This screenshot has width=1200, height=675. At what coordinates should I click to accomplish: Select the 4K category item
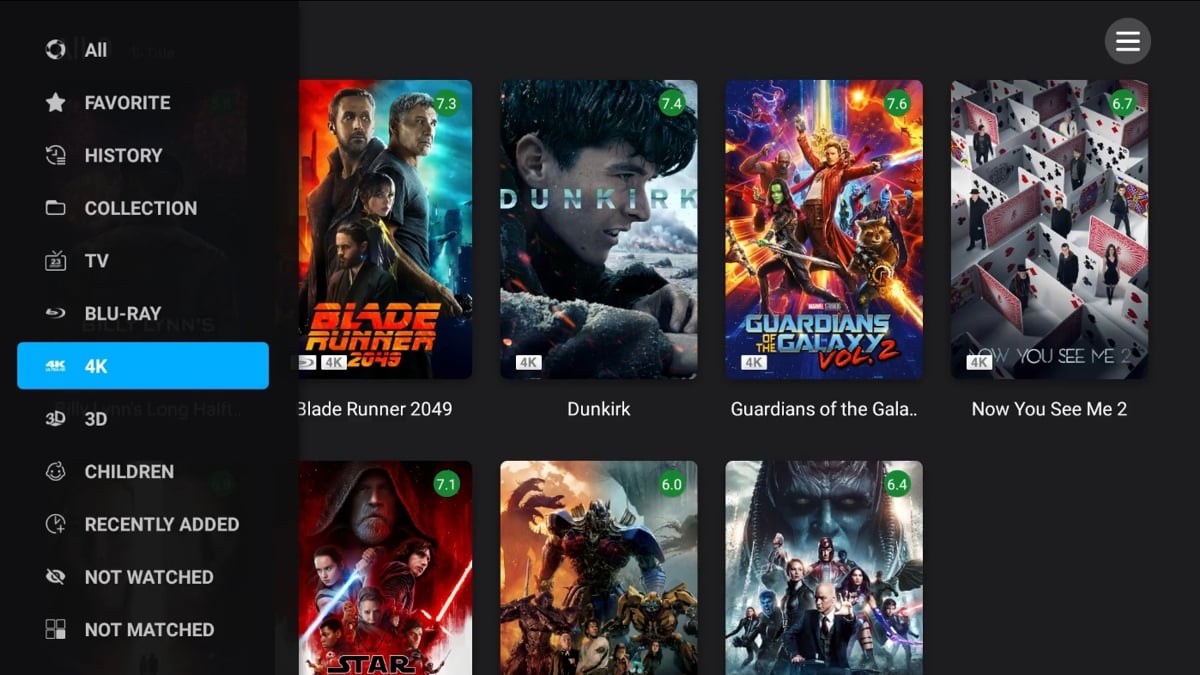coord(143,366)
